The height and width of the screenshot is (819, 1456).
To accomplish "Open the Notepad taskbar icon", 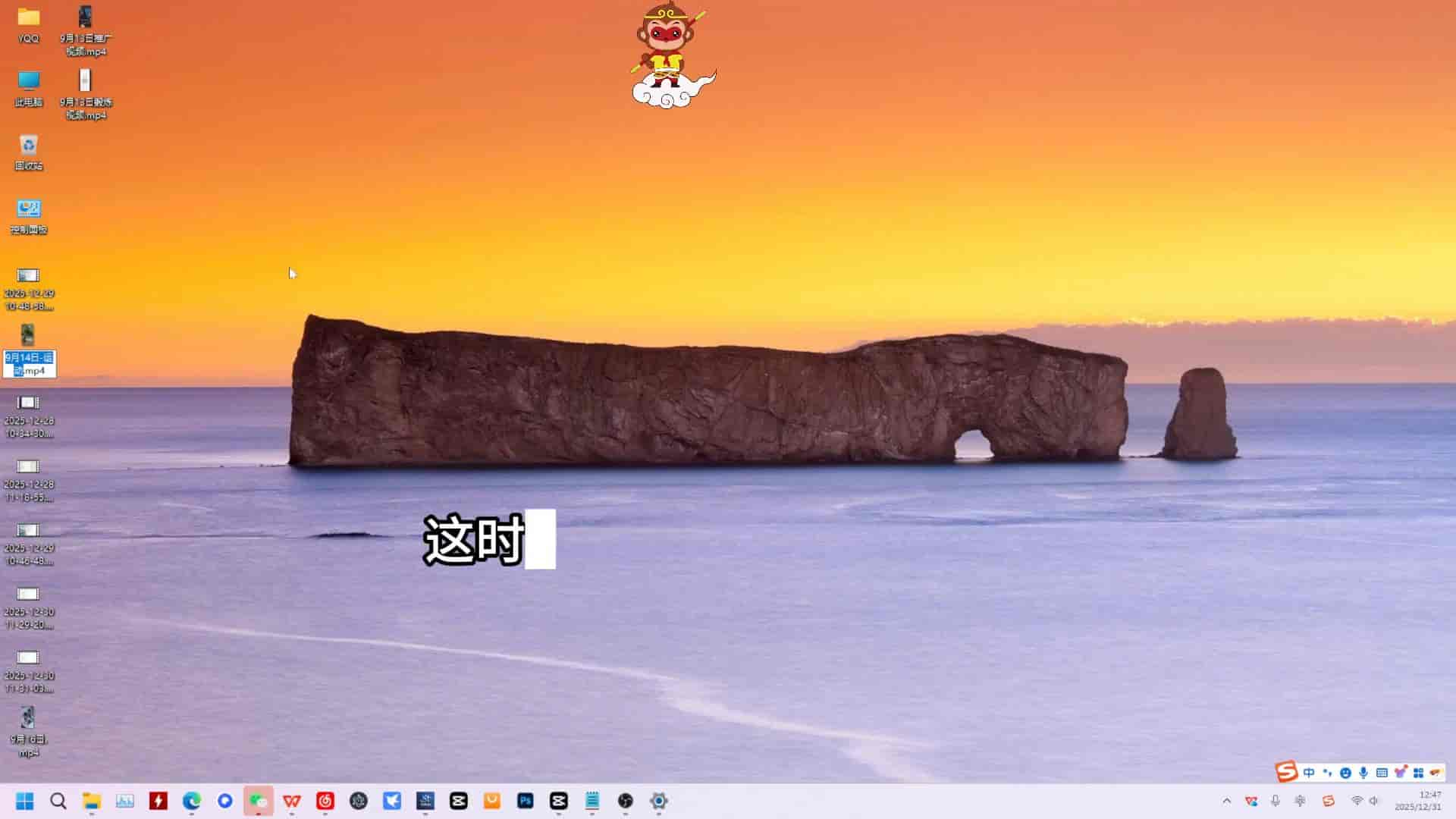I will [x=592, y=801].
